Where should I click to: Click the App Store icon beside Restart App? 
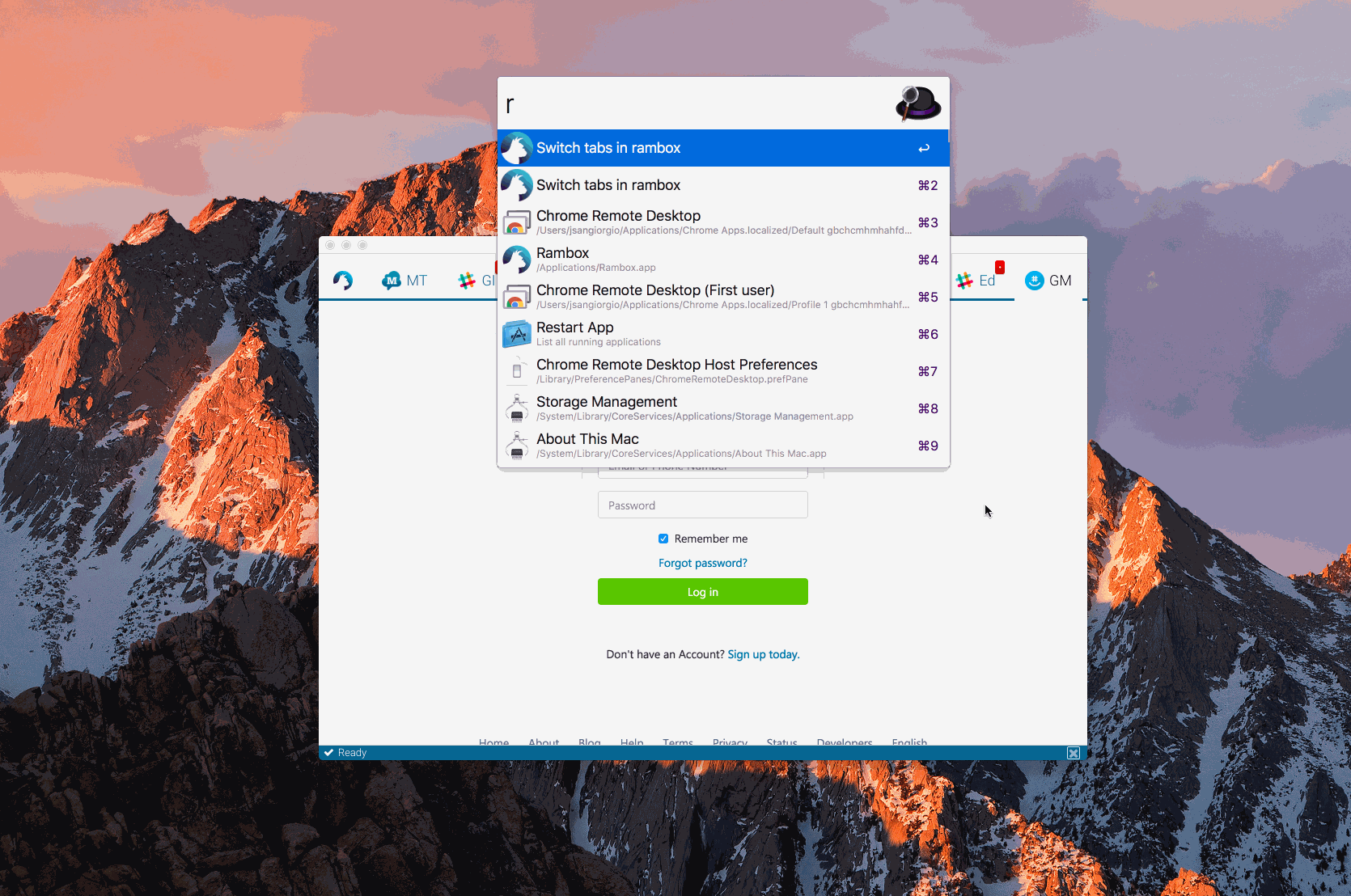(x=517, y=334)
